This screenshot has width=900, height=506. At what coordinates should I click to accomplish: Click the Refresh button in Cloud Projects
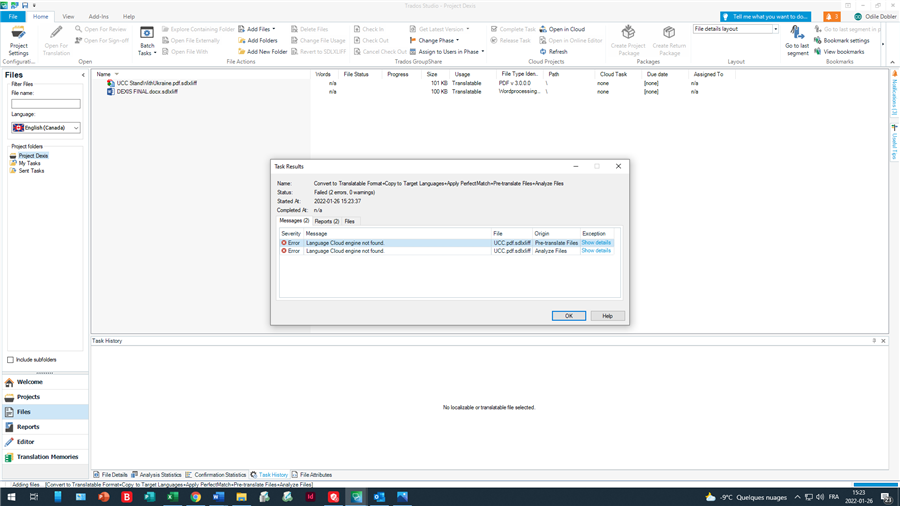553,52
